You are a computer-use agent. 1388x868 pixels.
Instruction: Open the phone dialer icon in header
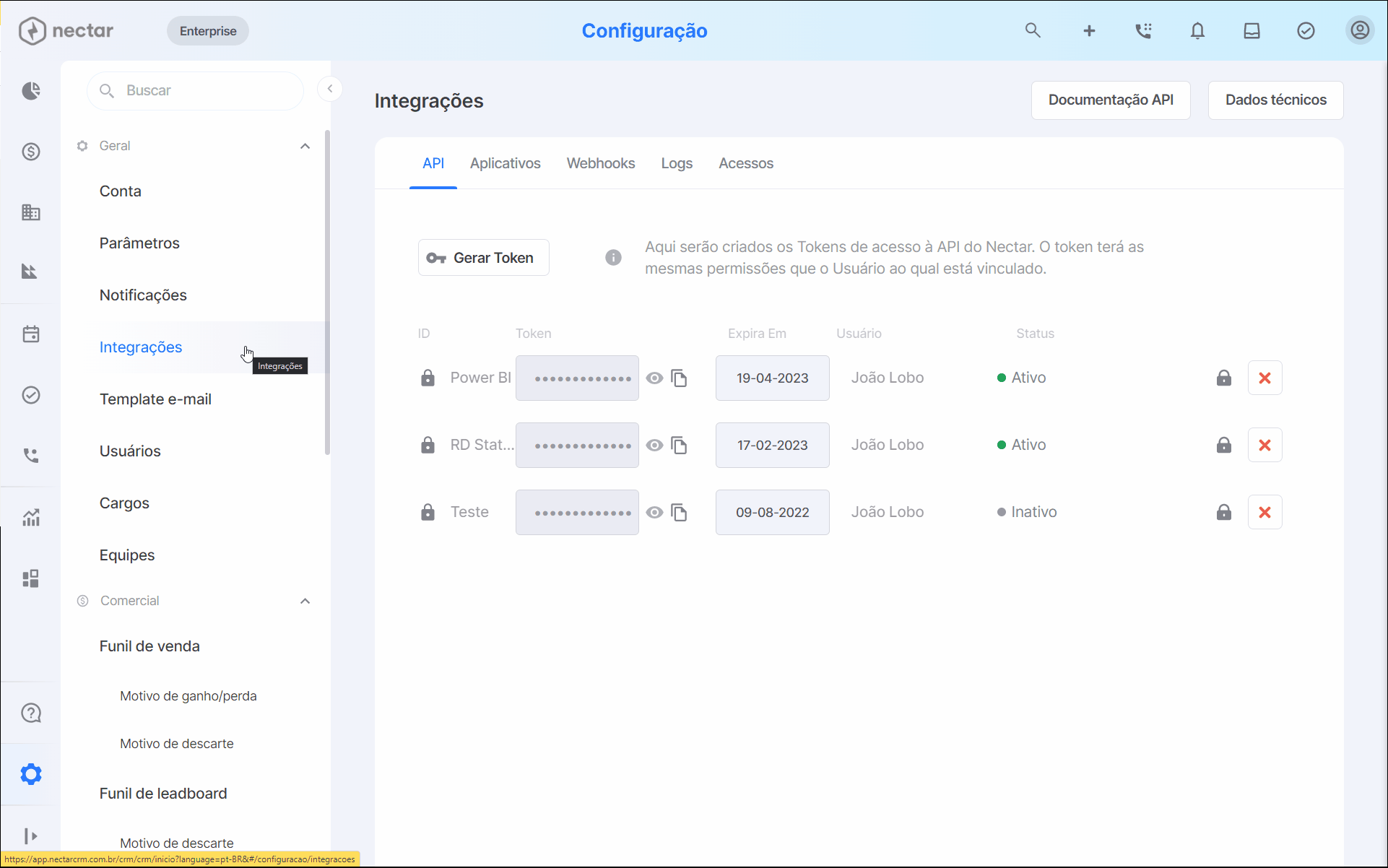point(1143,30)
